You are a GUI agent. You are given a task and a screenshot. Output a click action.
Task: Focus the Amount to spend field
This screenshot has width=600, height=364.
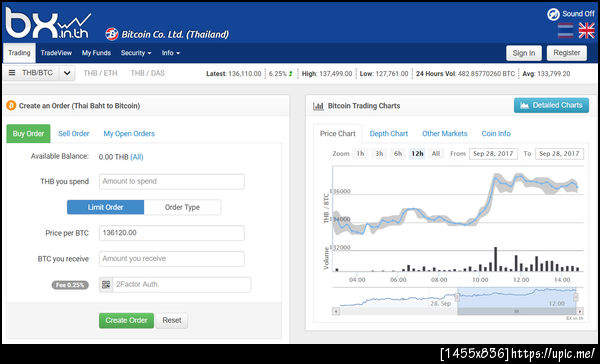coord(171,181)
